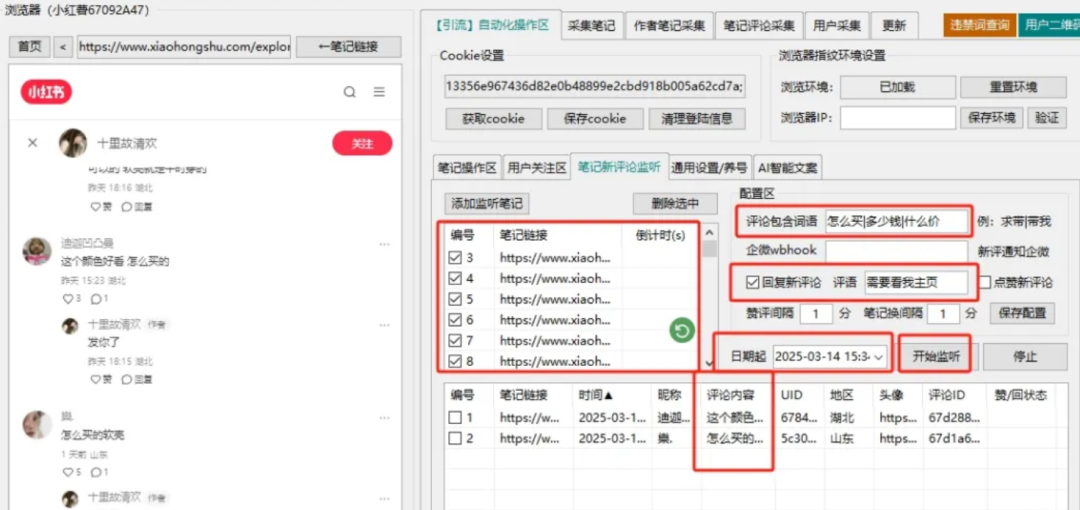Screen dimensions: 1080x510
Task: Click the green refresh circle icon
Action: point(681,332)
